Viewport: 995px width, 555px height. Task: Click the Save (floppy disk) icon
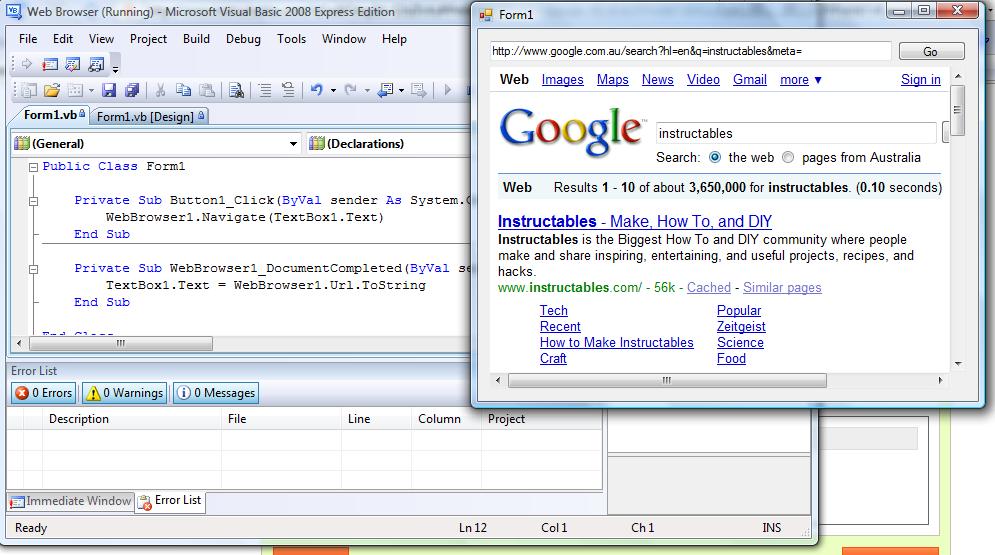109,90
